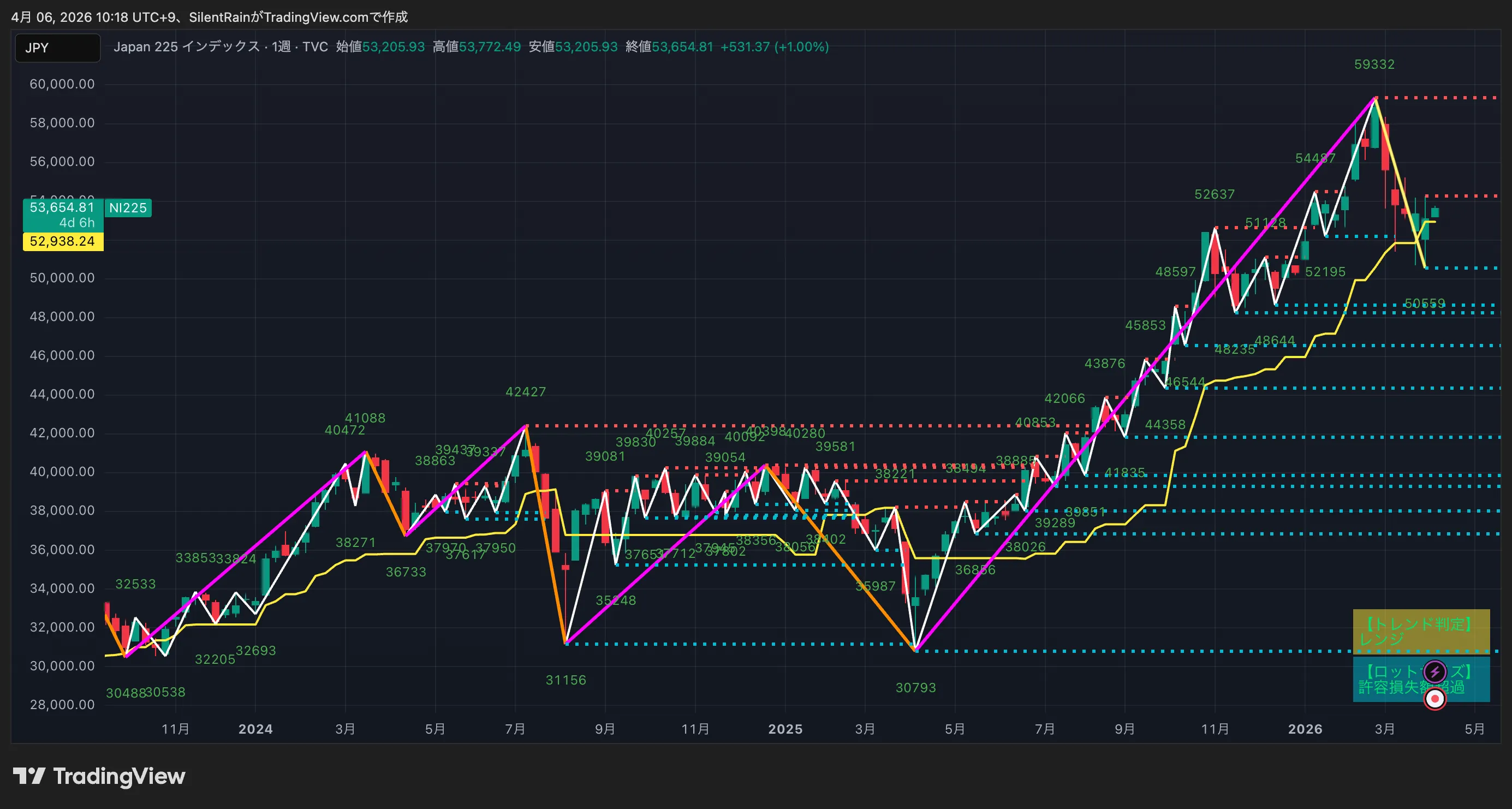This screenshot has height=809, width=1512.
Task: Click the 2024 year marker on time axis
Action: (255, 729)
